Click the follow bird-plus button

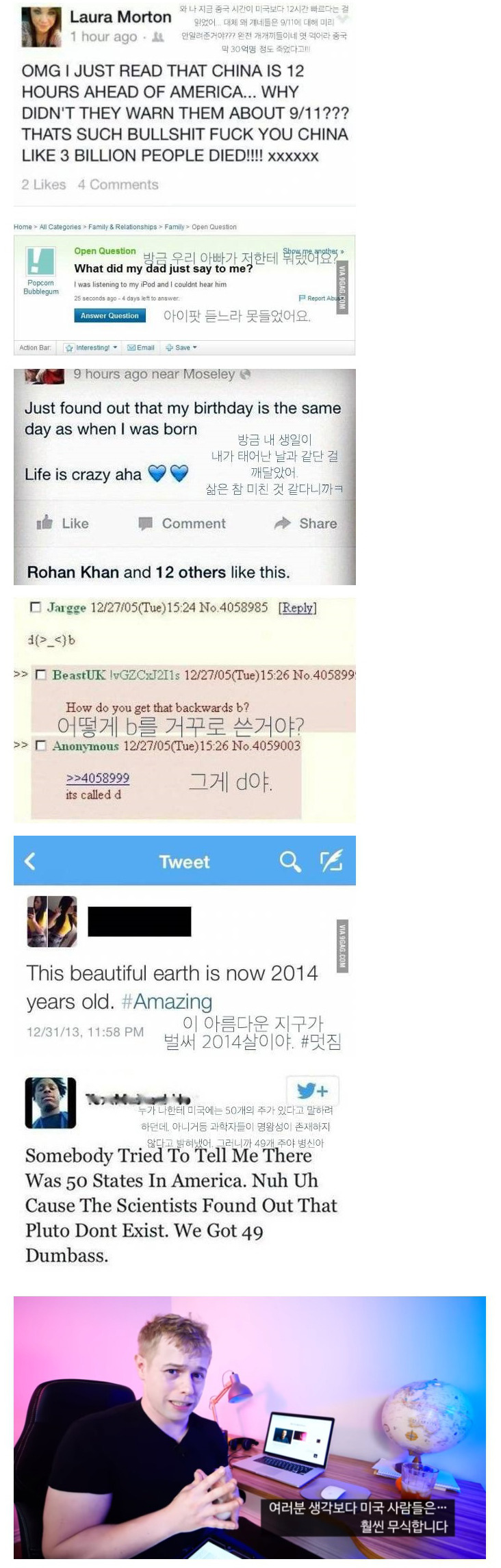tap(312, 1090)
